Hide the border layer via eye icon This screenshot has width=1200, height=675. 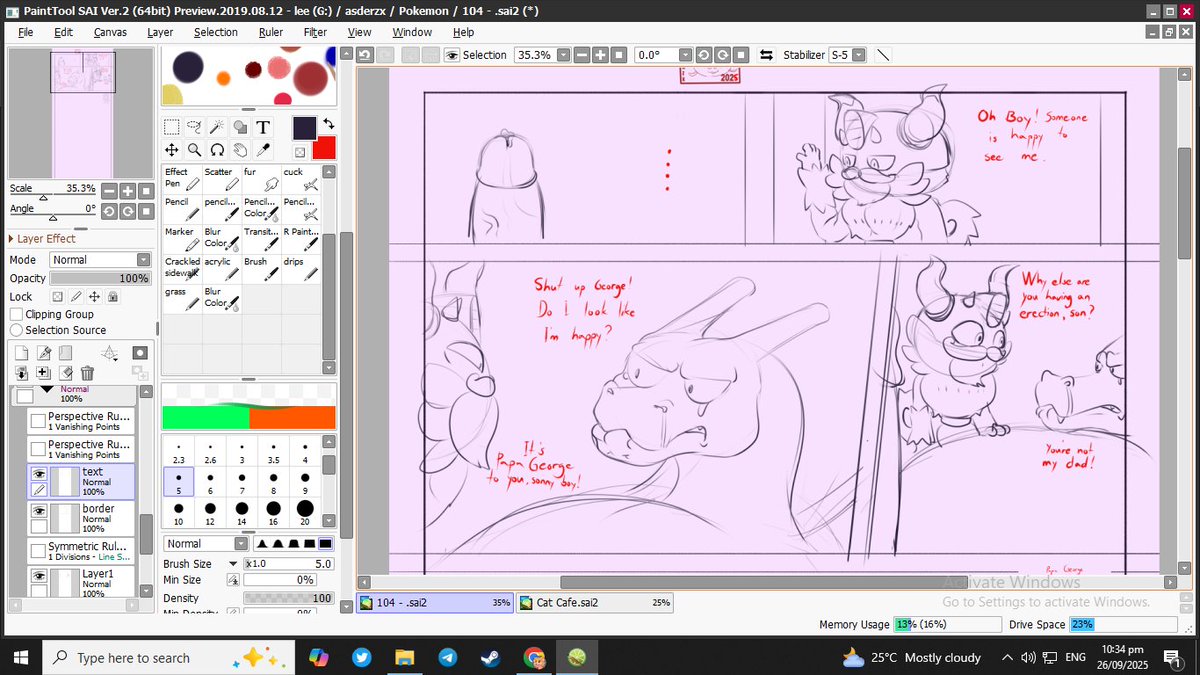pos(38,510)
